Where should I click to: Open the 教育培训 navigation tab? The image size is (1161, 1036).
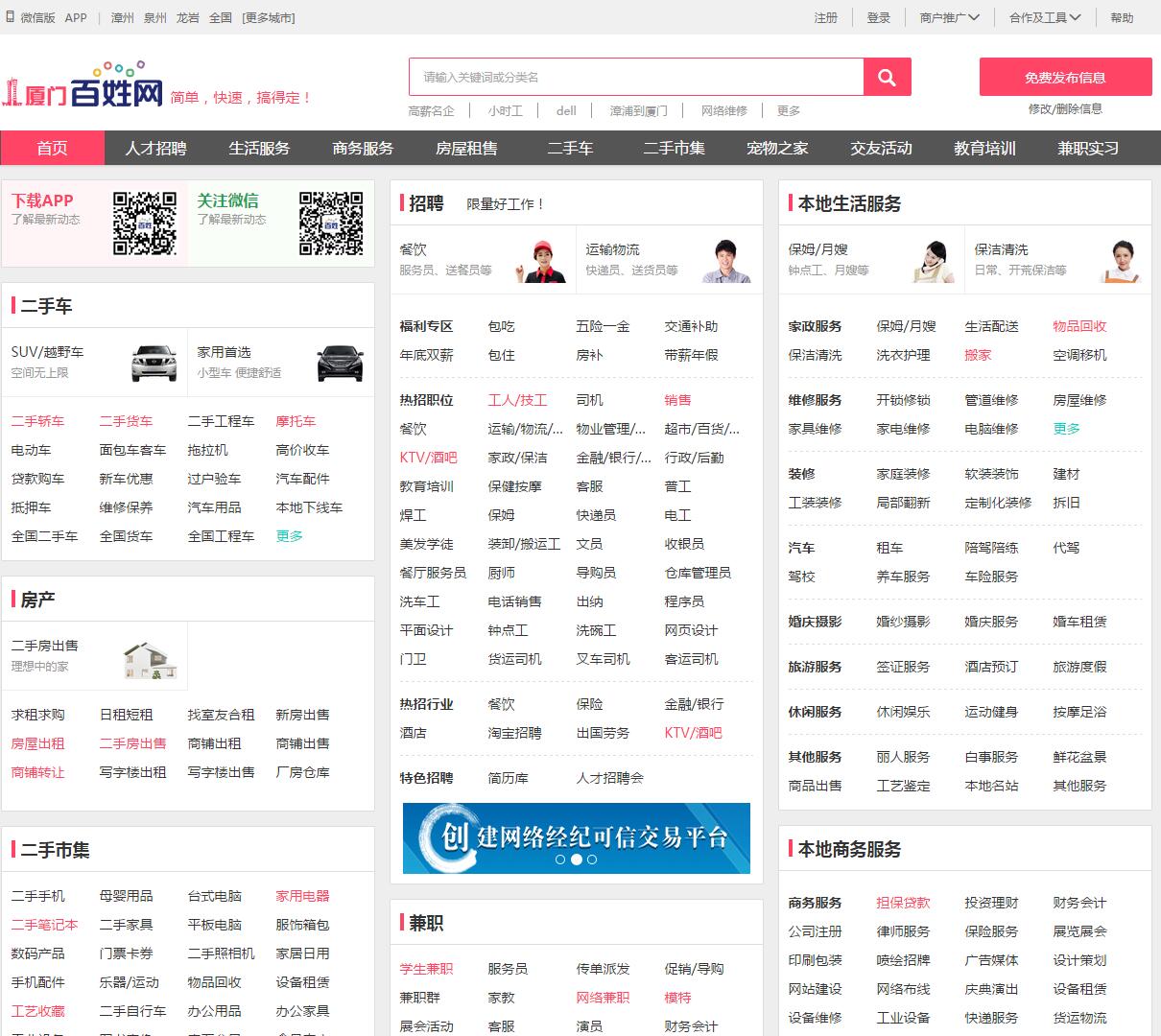(984, 148)
